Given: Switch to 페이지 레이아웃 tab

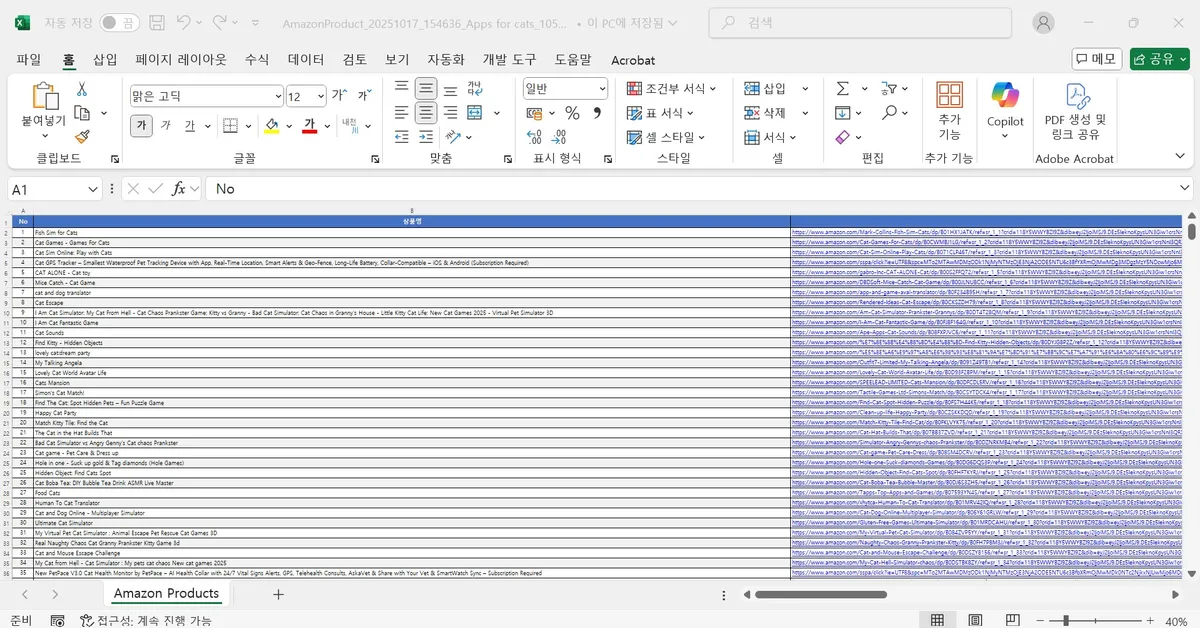Looking at the screenshot, I should pos(181,59).
